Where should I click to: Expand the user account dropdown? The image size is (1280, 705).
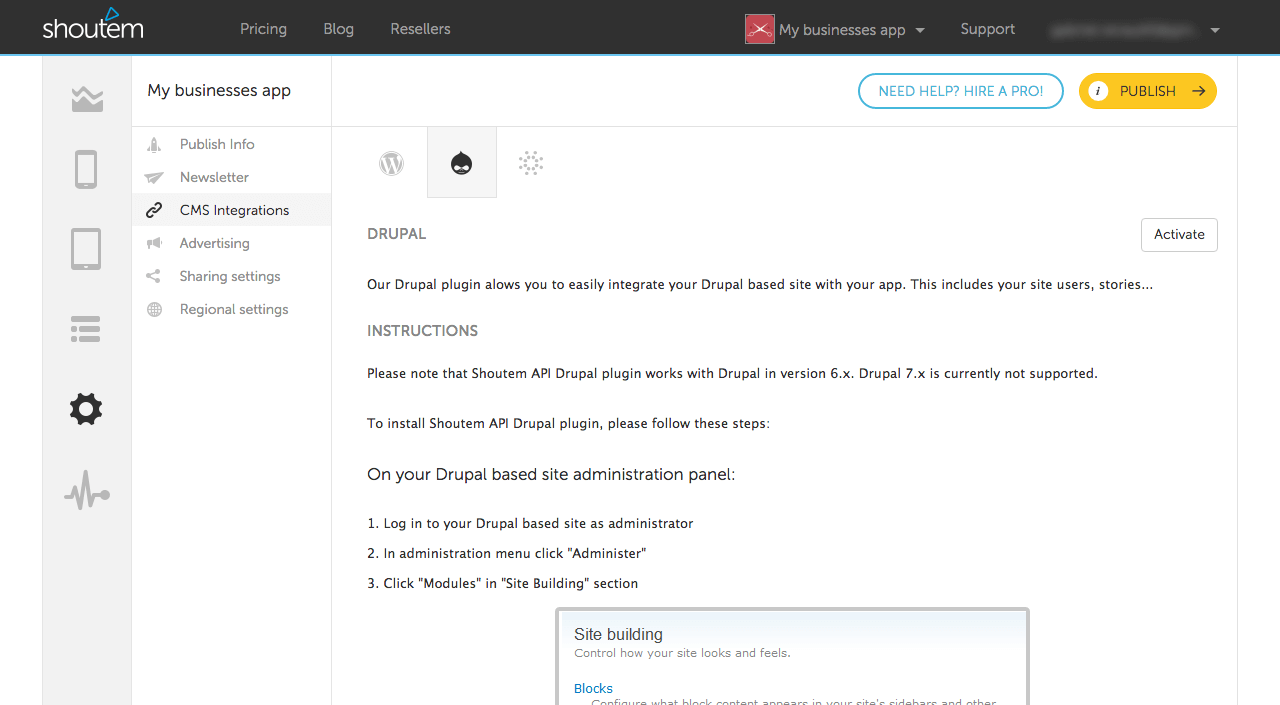(1134, 30)
